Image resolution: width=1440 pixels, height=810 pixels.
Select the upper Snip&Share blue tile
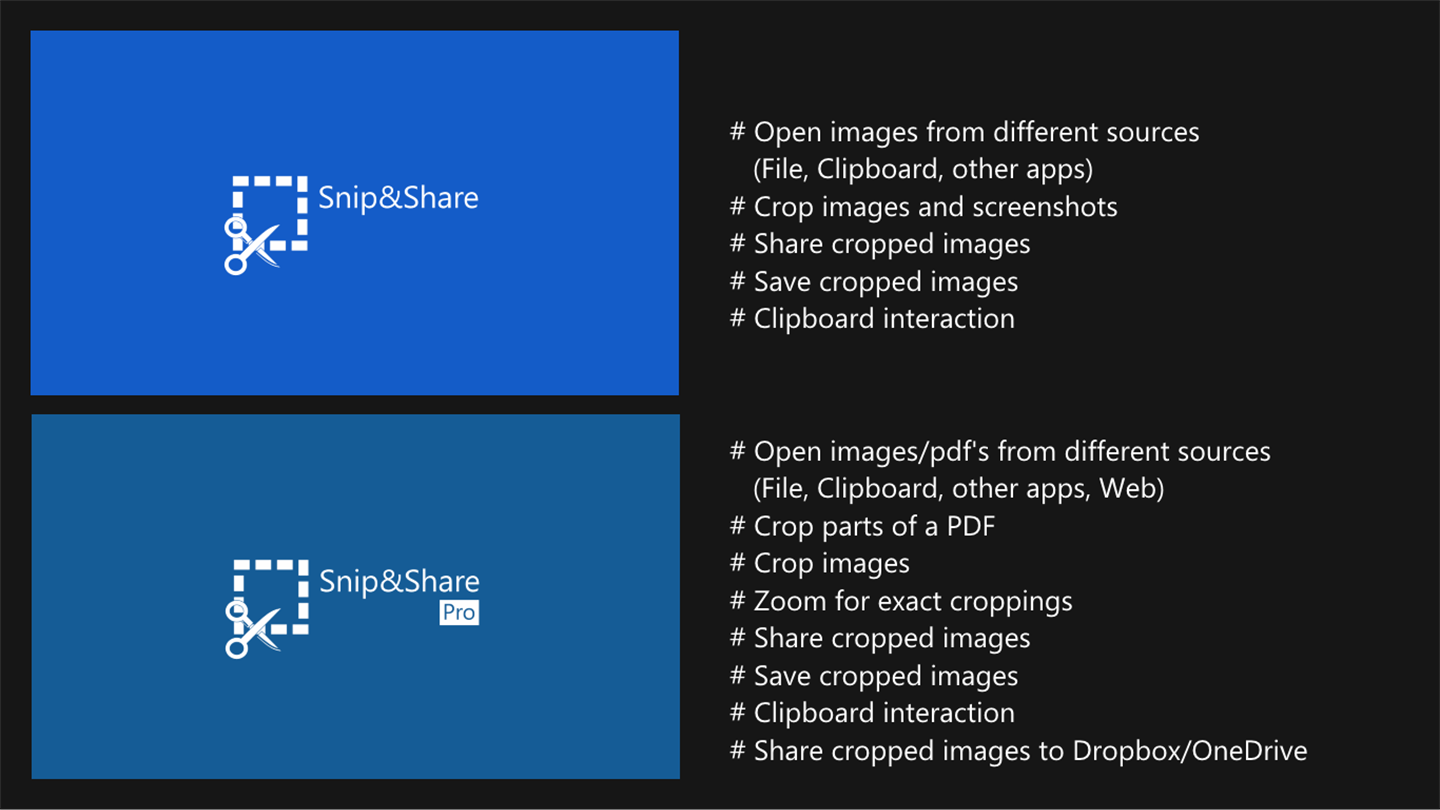click(355, 213)
